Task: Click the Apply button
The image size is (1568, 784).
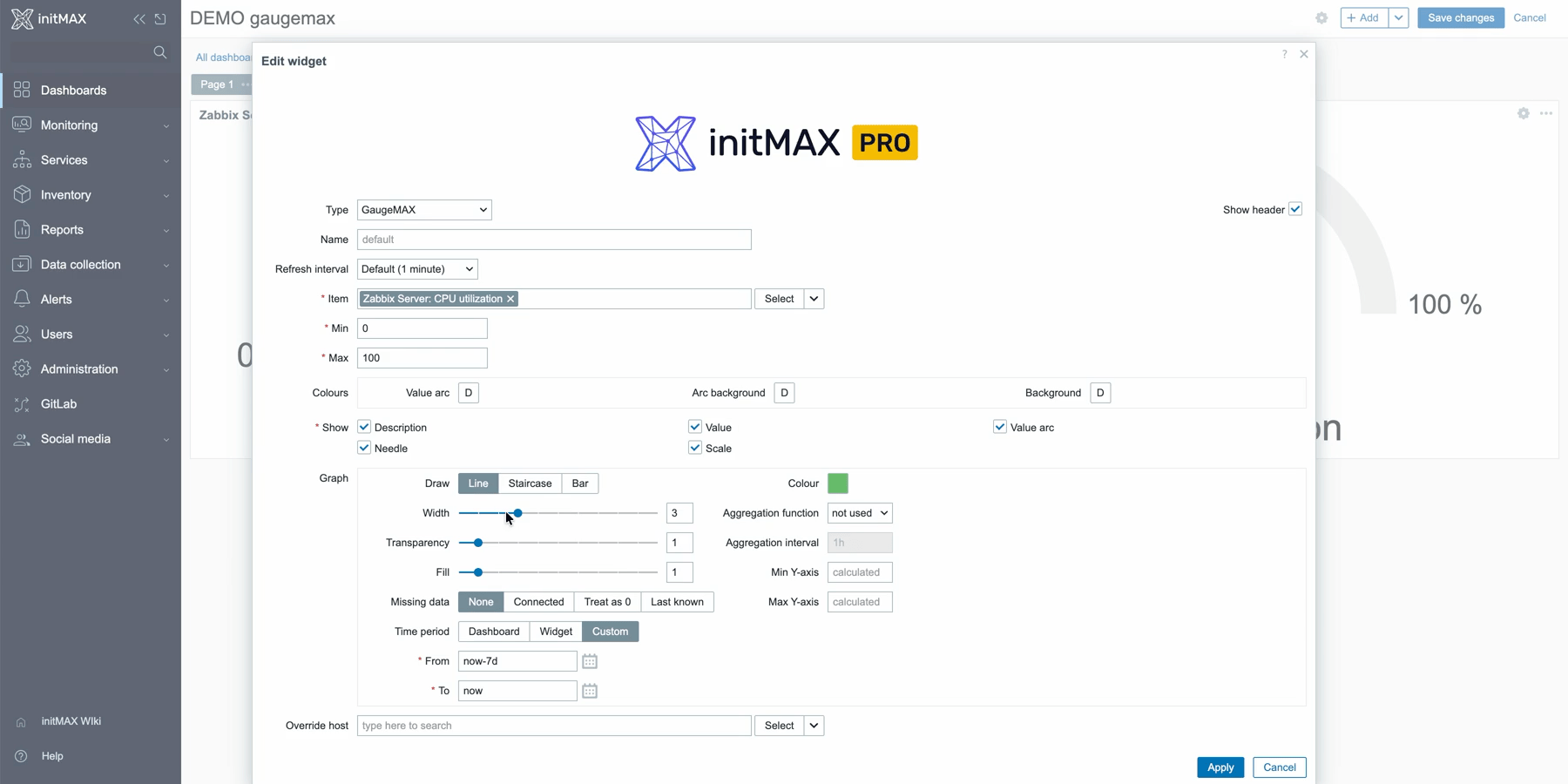Action: (1220, 767)
